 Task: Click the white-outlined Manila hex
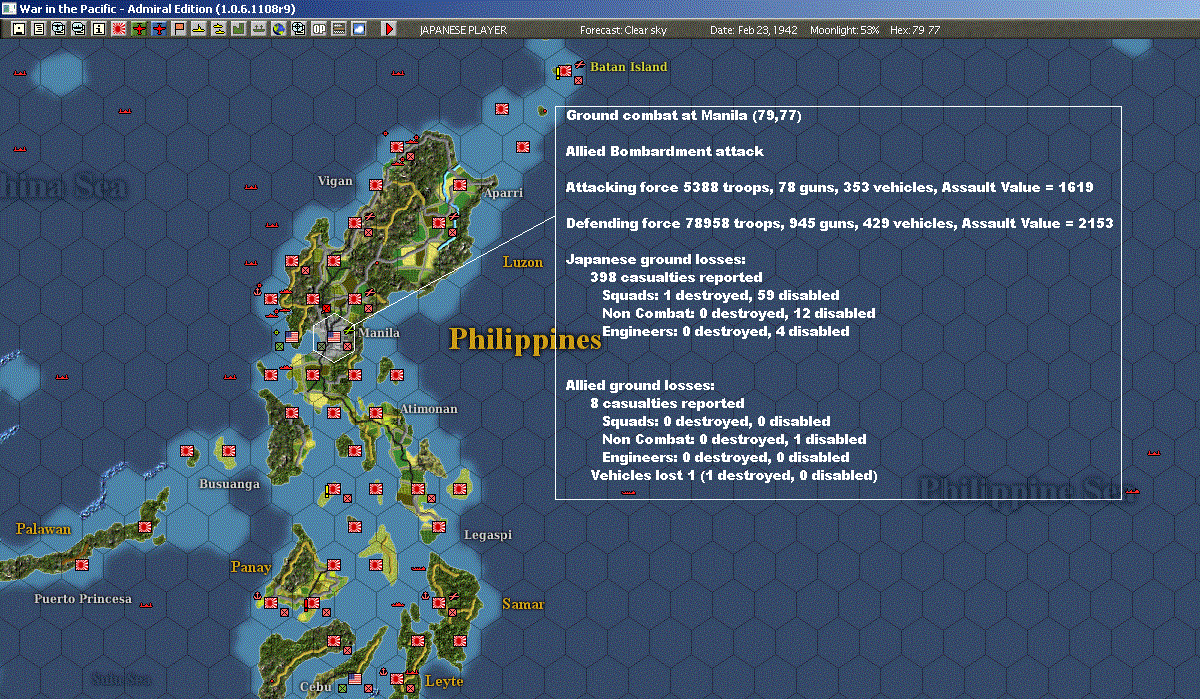point(334,338)
